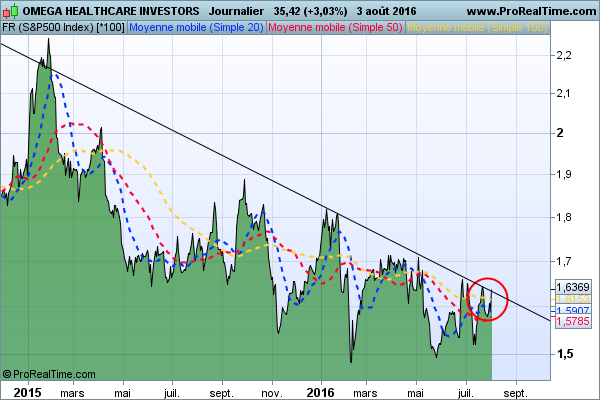Click the candlestick icon beside the chart title

click(x=10, y=11)
